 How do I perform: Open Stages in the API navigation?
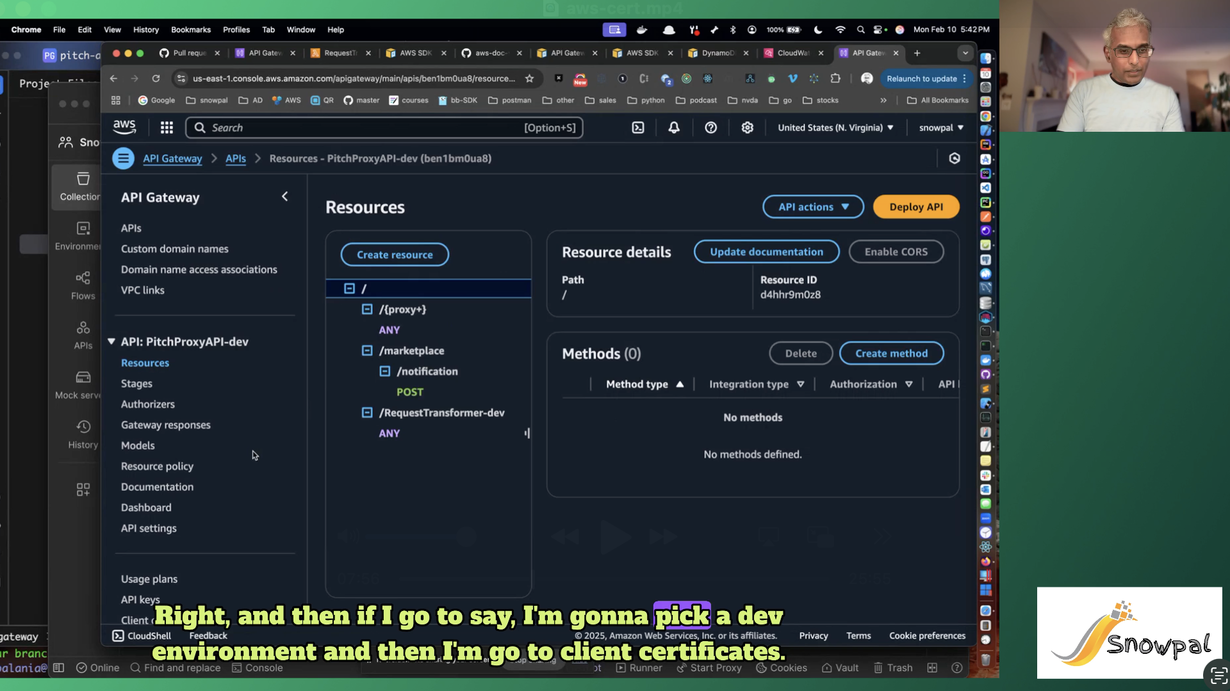[x=137, y=384]
